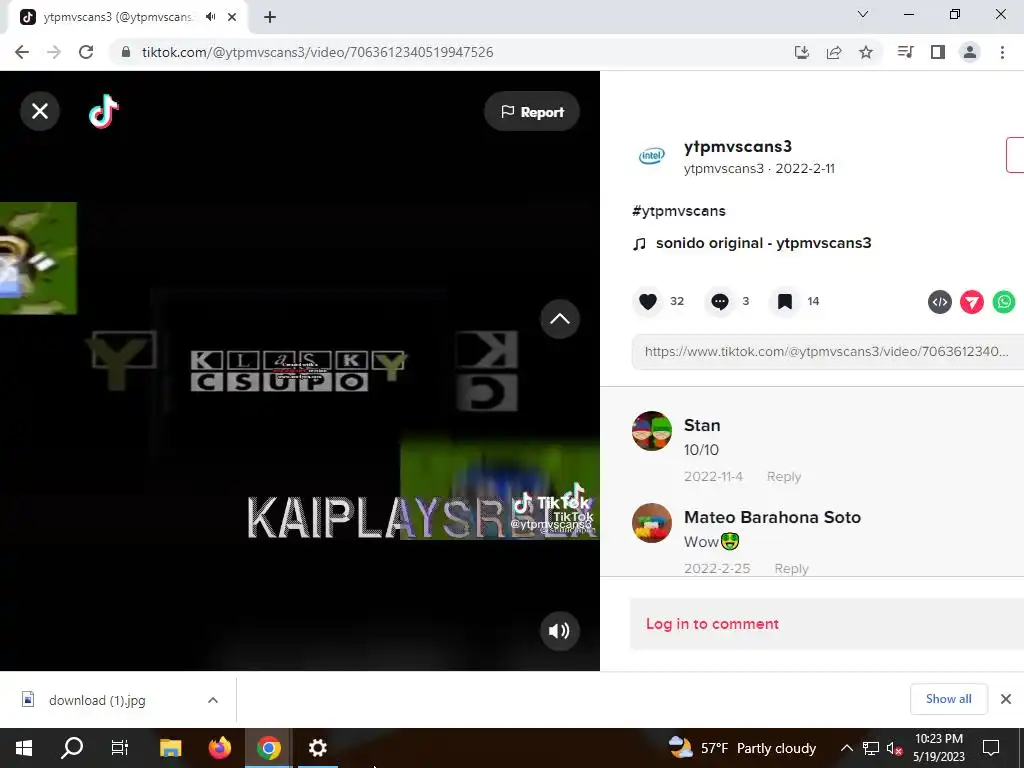Open the tab search dropdown chevron
The height and width of the screenshot is (768, 1024).
coord(863,14)
